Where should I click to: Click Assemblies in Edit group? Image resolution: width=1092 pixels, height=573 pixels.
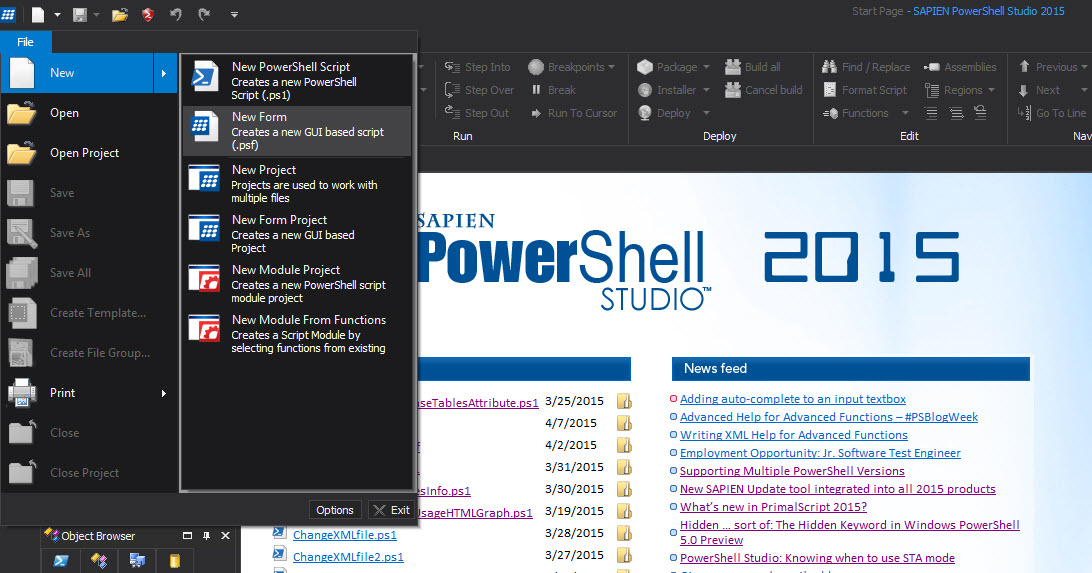tap(960, 67)
